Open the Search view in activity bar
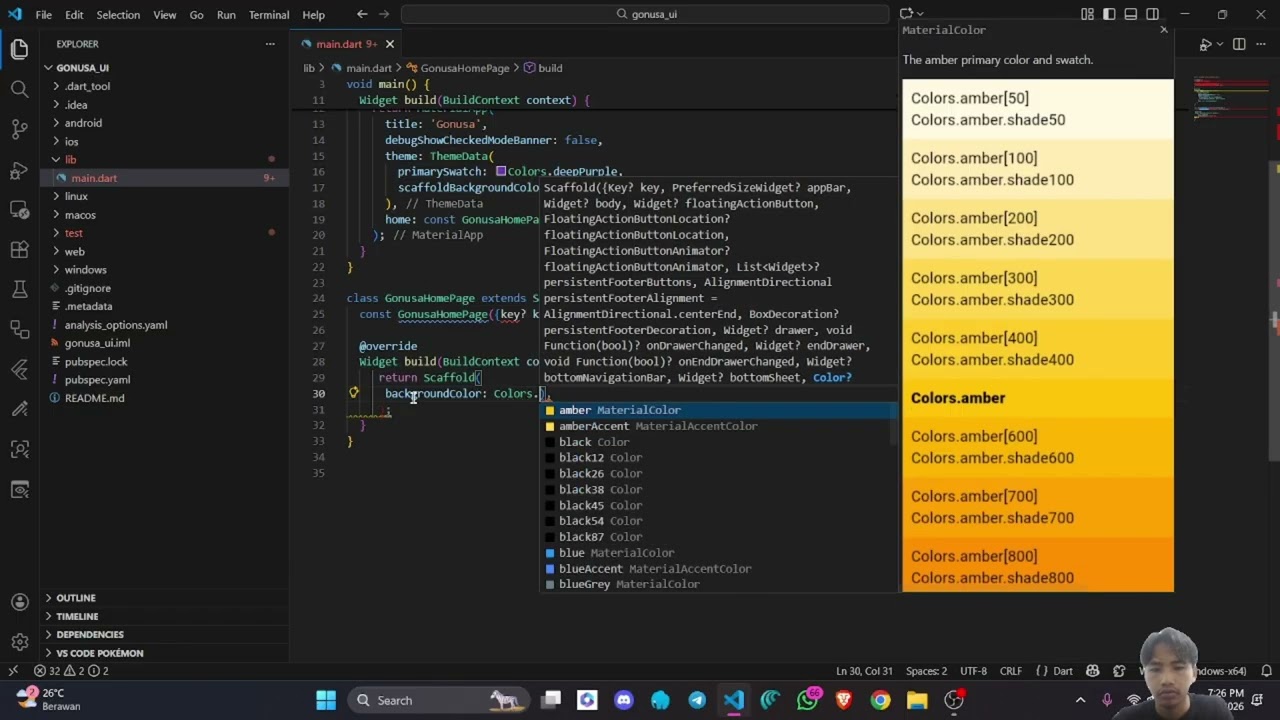The image size is (1280, 720). pyautogui.click(x=19, y=89)
